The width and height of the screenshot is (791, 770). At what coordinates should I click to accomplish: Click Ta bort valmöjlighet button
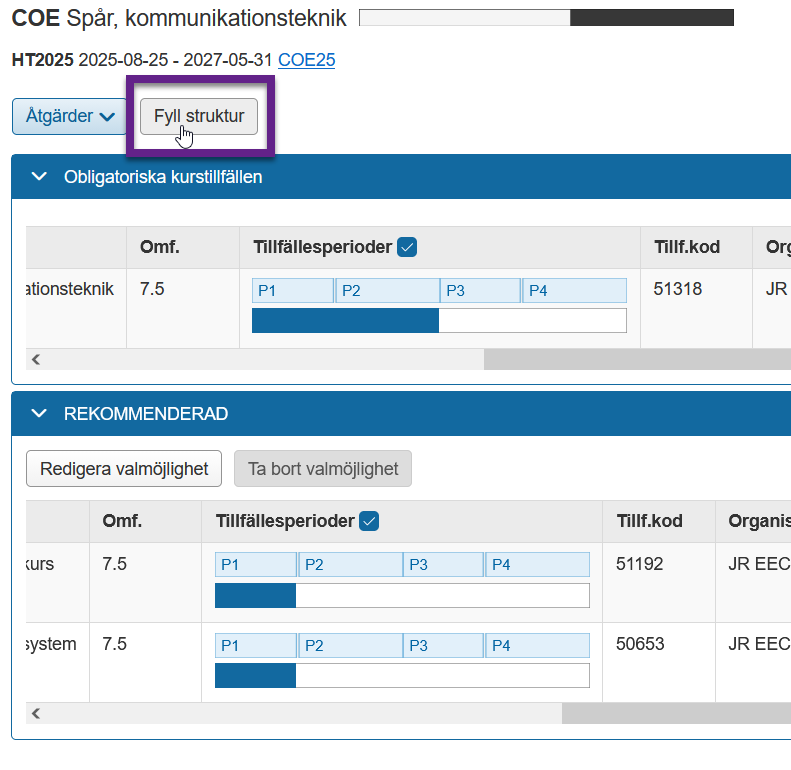pos(323,468)
